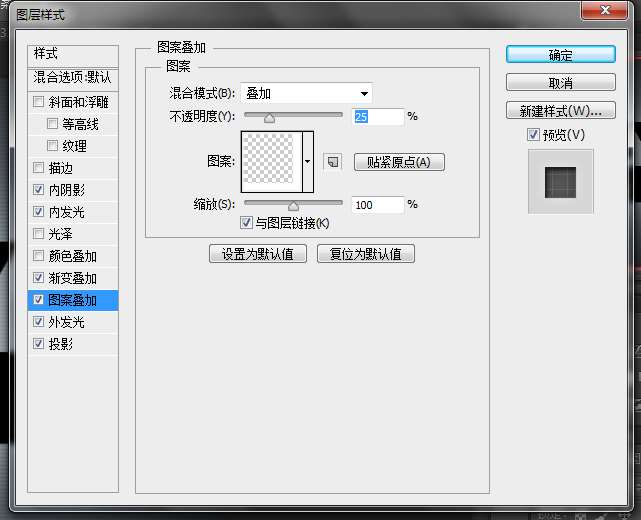Uncheck the 投影 checkbox
This screenshot has width=641, height=520.
coord(38,344)
